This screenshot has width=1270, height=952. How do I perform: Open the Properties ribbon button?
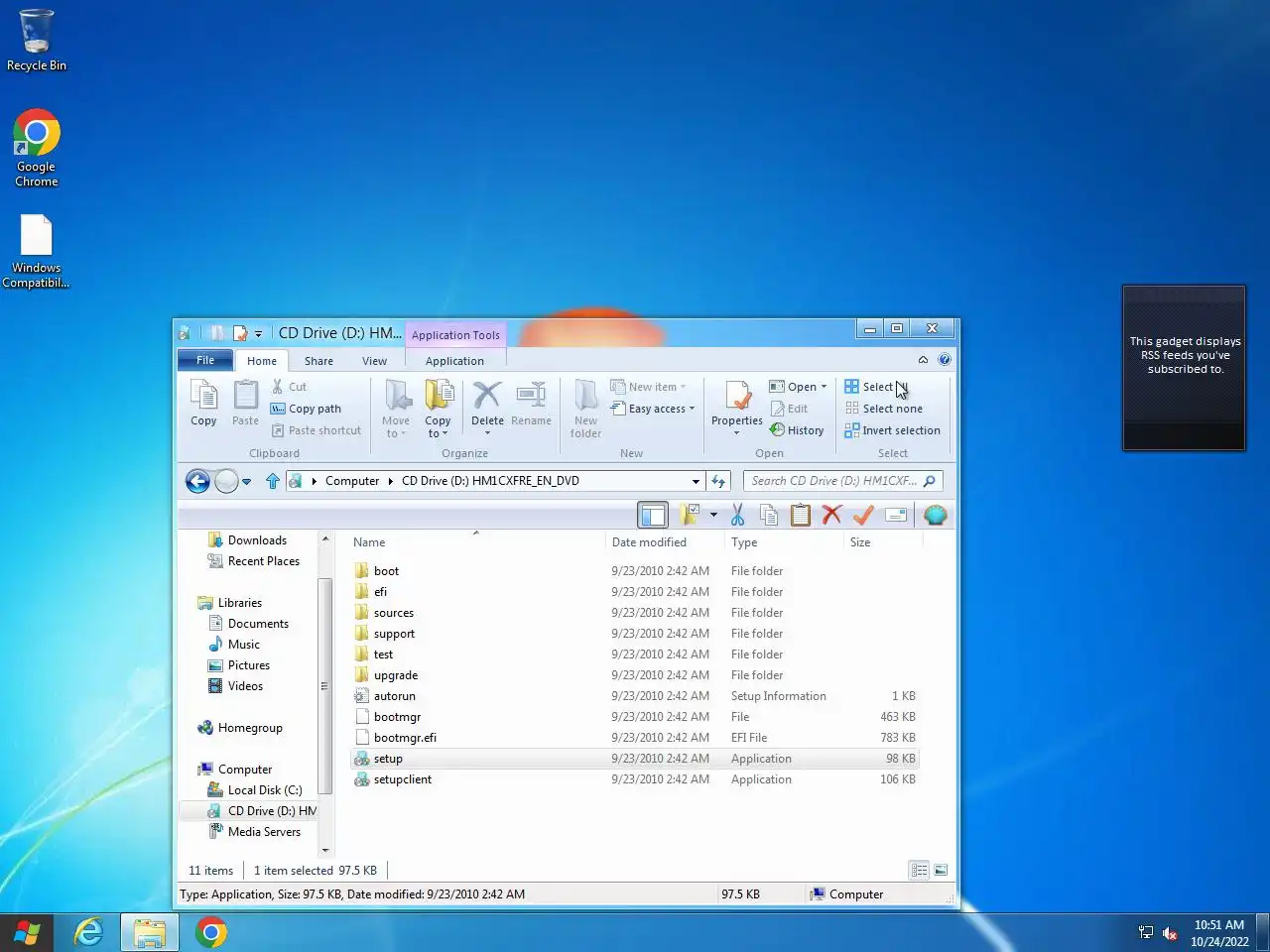click(x=736, y=407)
